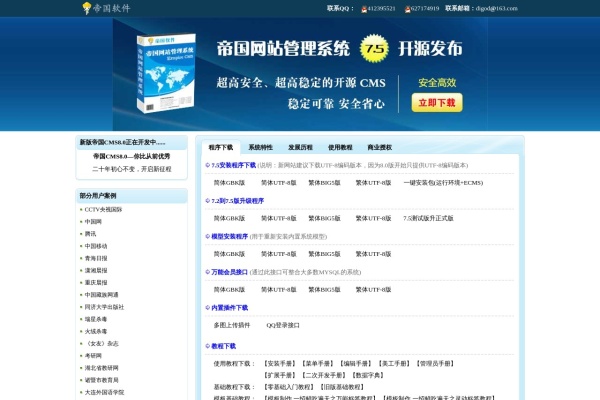The height and width of the screenshot is (400, 600).
Task: Download 一键安装包(运行环境+ECMS)
Action: click(443, 183)
